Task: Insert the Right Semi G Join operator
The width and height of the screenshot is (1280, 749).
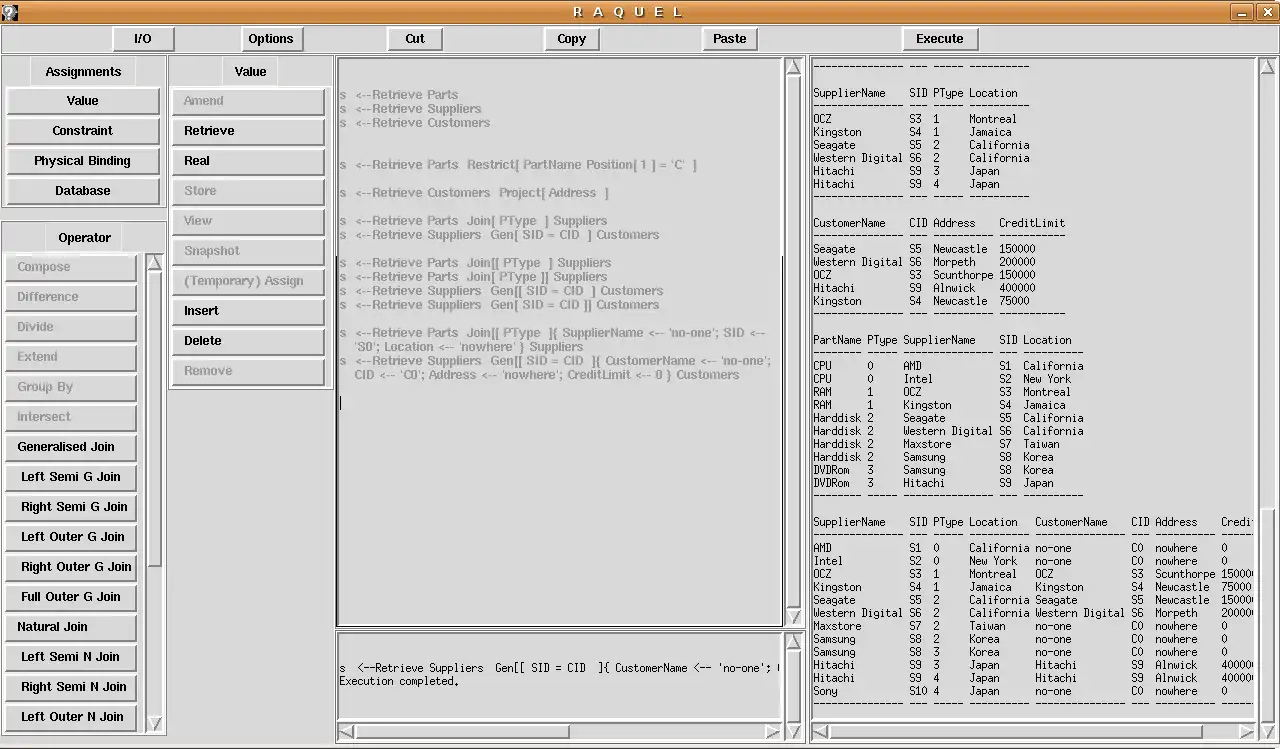Action: click(x=71, y=507)
